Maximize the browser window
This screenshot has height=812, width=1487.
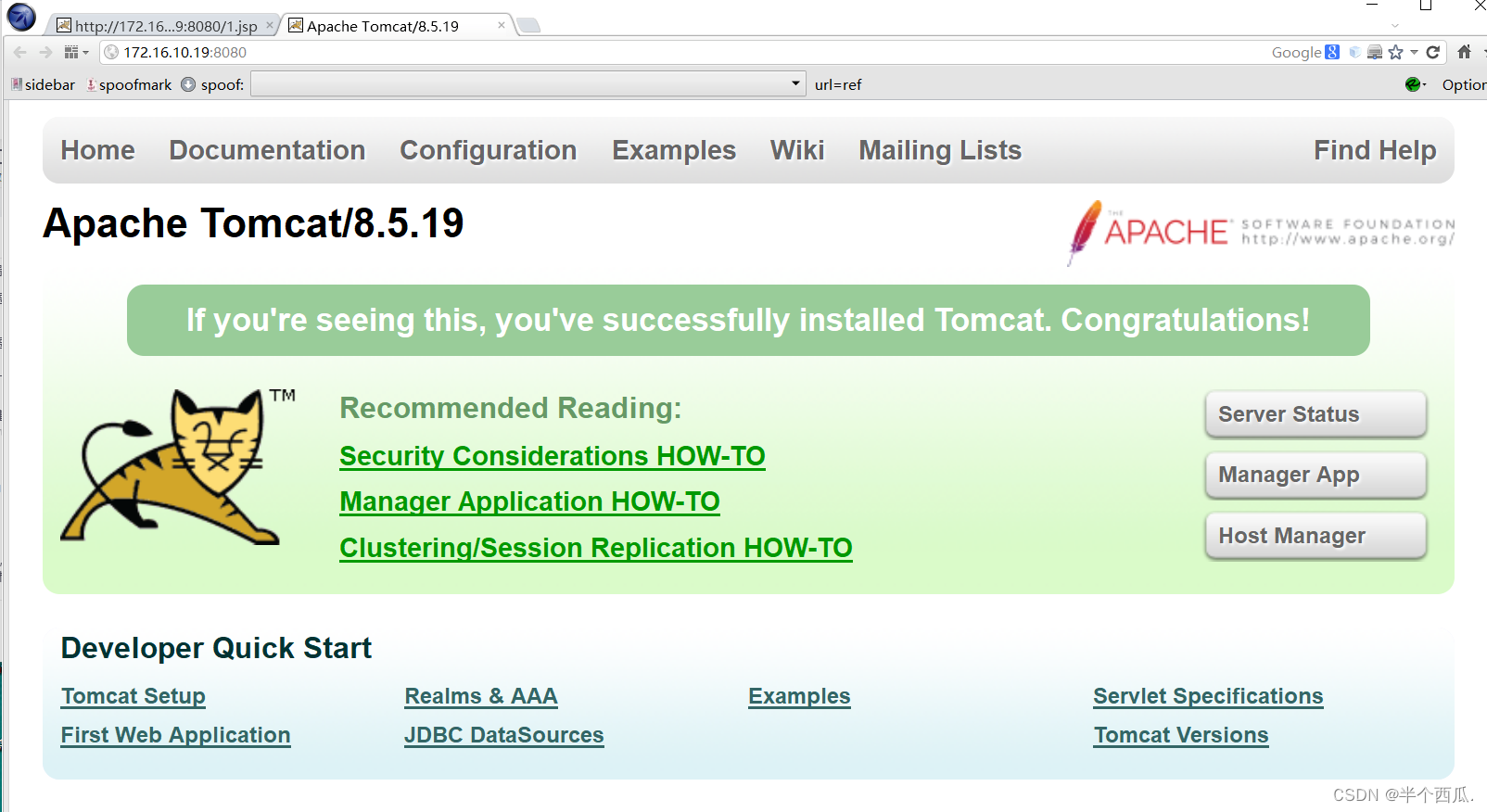click(x=1426, y=6)
